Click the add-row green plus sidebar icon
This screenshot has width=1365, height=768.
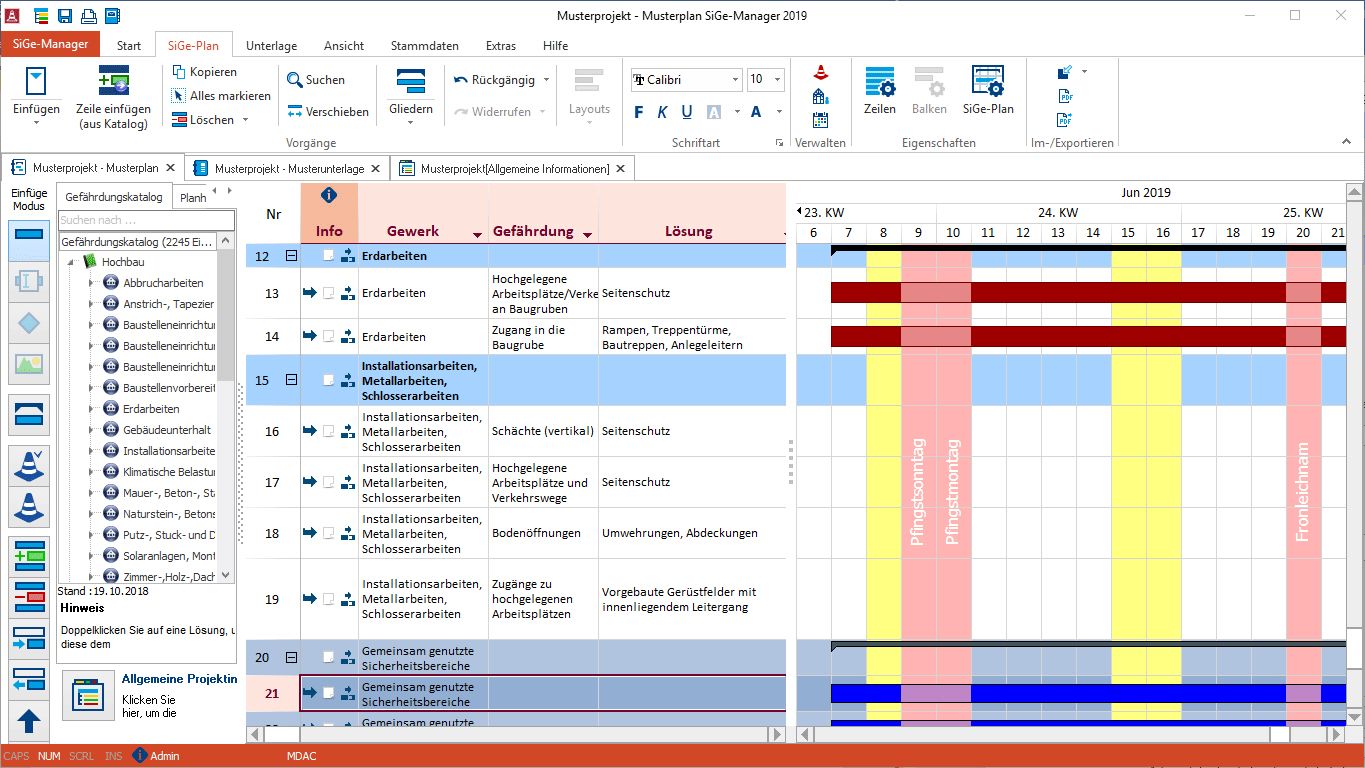(29, 557)
